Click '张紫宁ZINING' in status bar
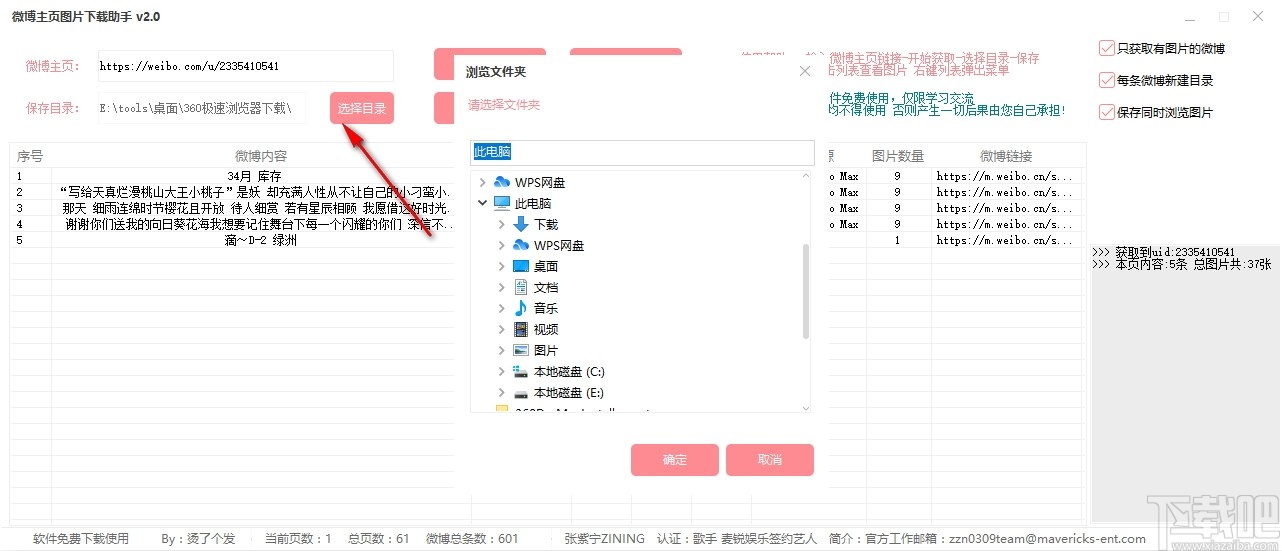1282x551 pixels. pos(604,539)
